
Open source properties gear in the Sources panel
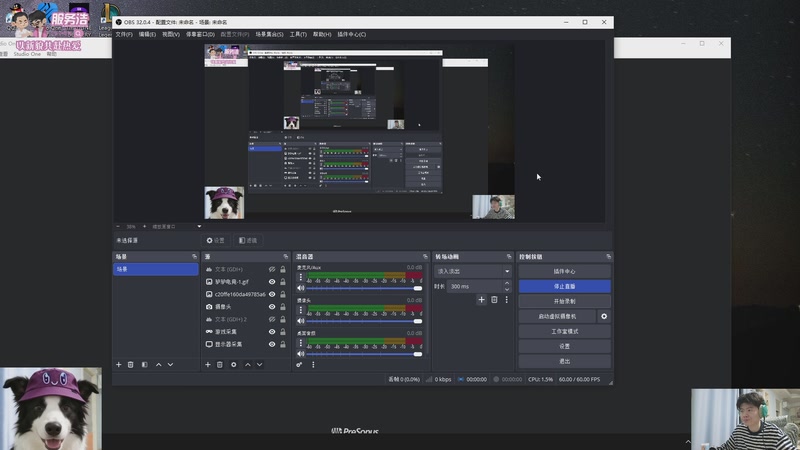234,365
